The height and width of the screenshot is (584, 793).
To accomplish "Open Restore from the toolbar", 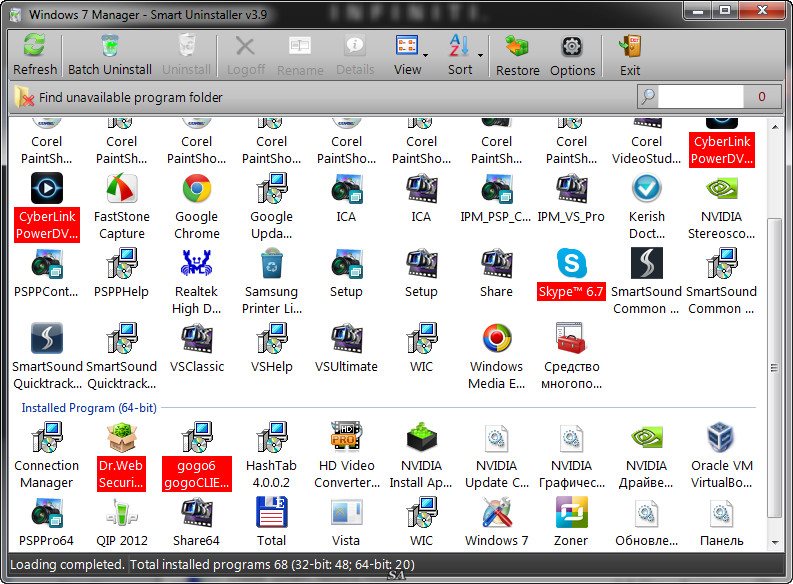I will click(x=517, y=55).
